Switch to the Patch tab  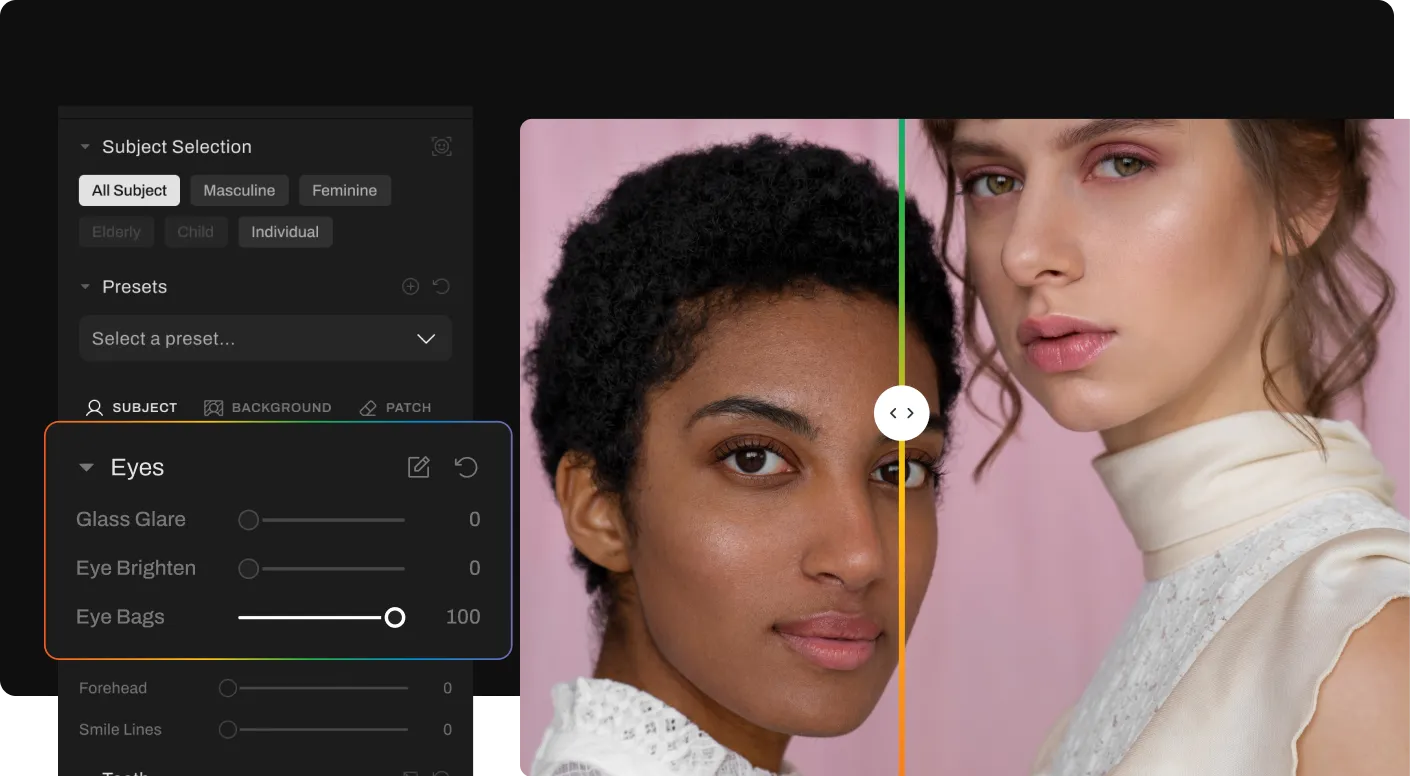[x=396, y=408]
